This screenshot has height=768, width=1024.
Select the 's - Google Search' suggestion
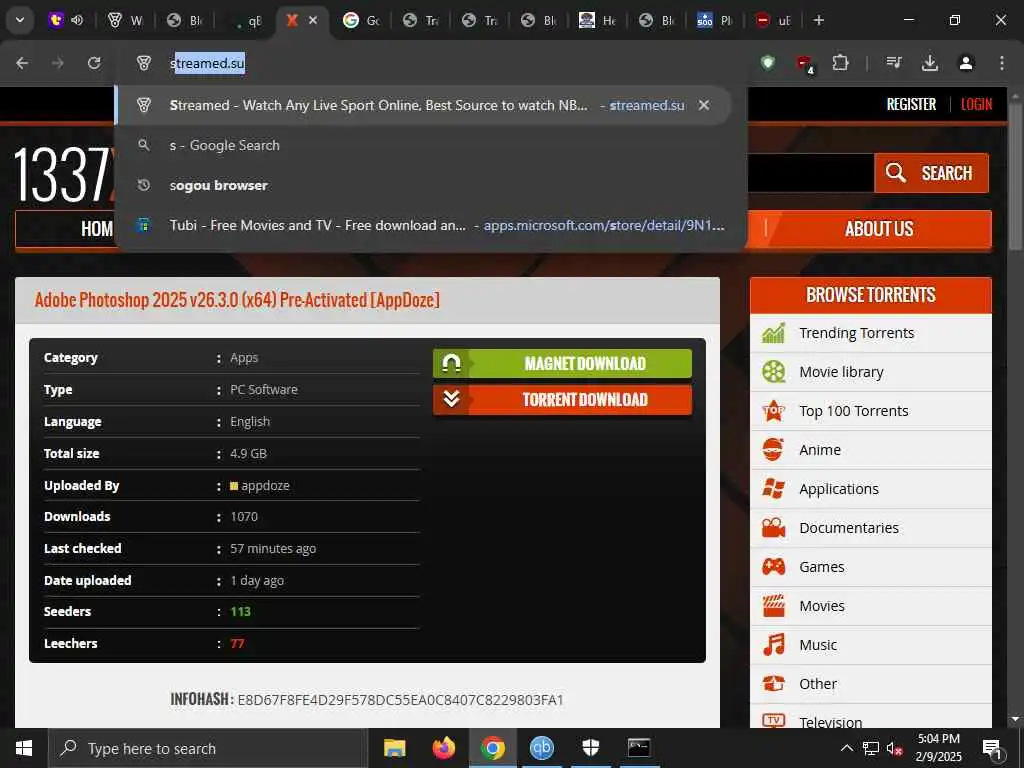[x=423, y=145]
